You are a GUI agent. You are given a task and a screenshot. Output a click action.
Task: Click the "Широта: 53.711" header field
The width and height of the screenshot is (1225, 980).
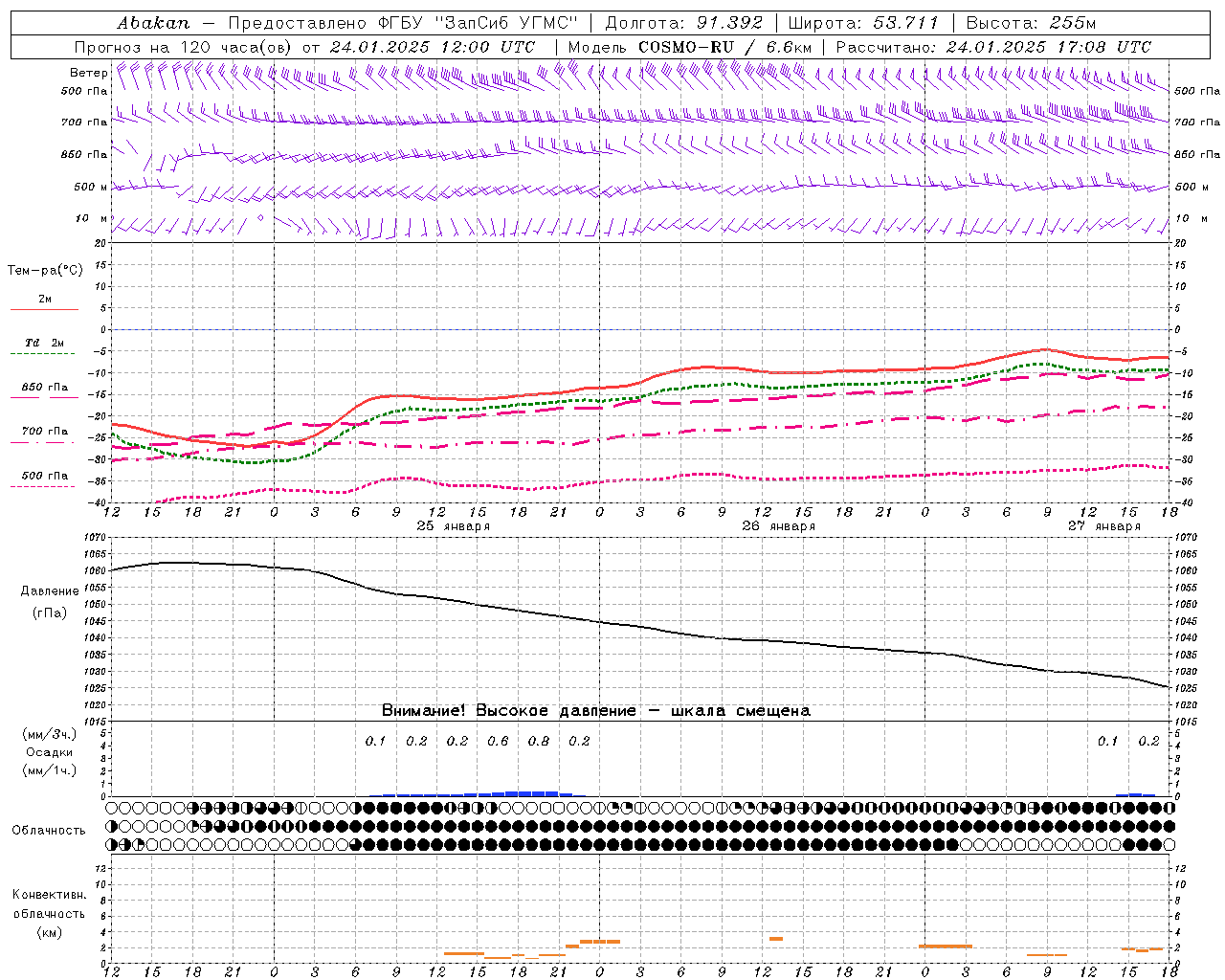tap(862, 23)
